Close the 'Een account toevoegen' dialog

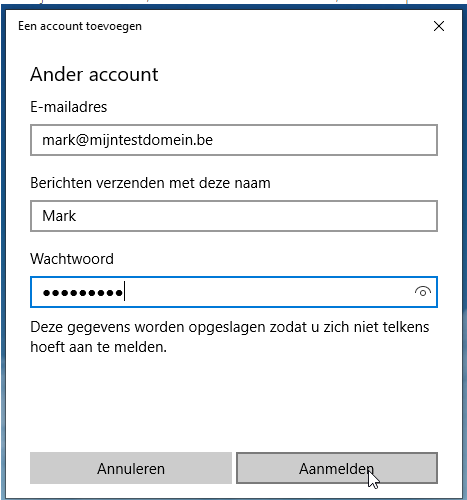click(x=439, y=26)
